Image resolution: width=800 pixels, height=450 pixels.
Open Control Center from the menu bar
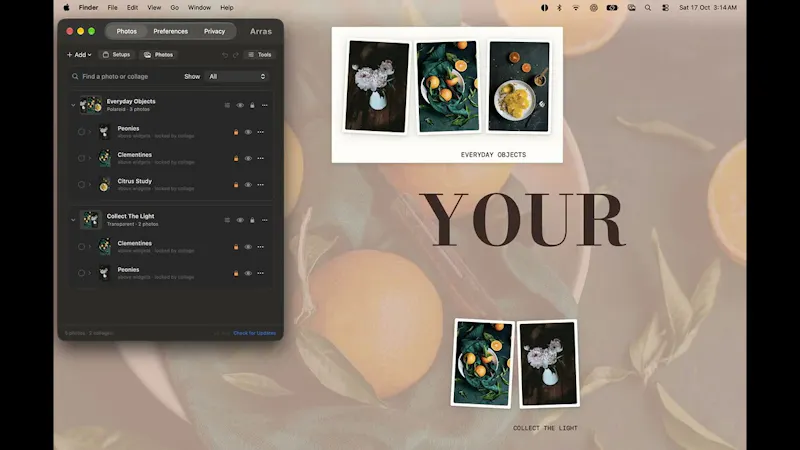(x=665, y=8)
